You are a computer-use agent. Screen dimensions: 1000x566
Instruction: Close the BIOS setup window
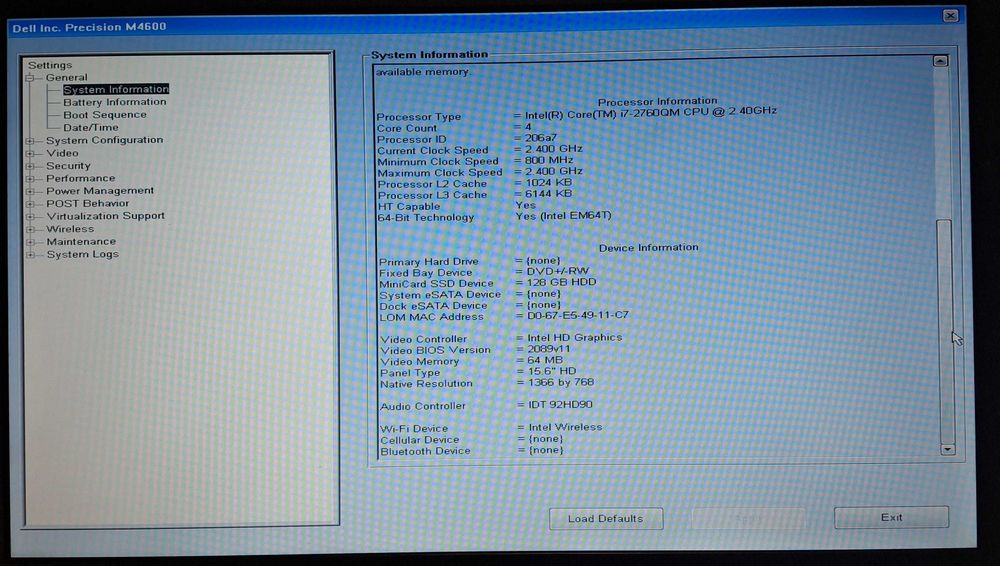coord(950,15)
